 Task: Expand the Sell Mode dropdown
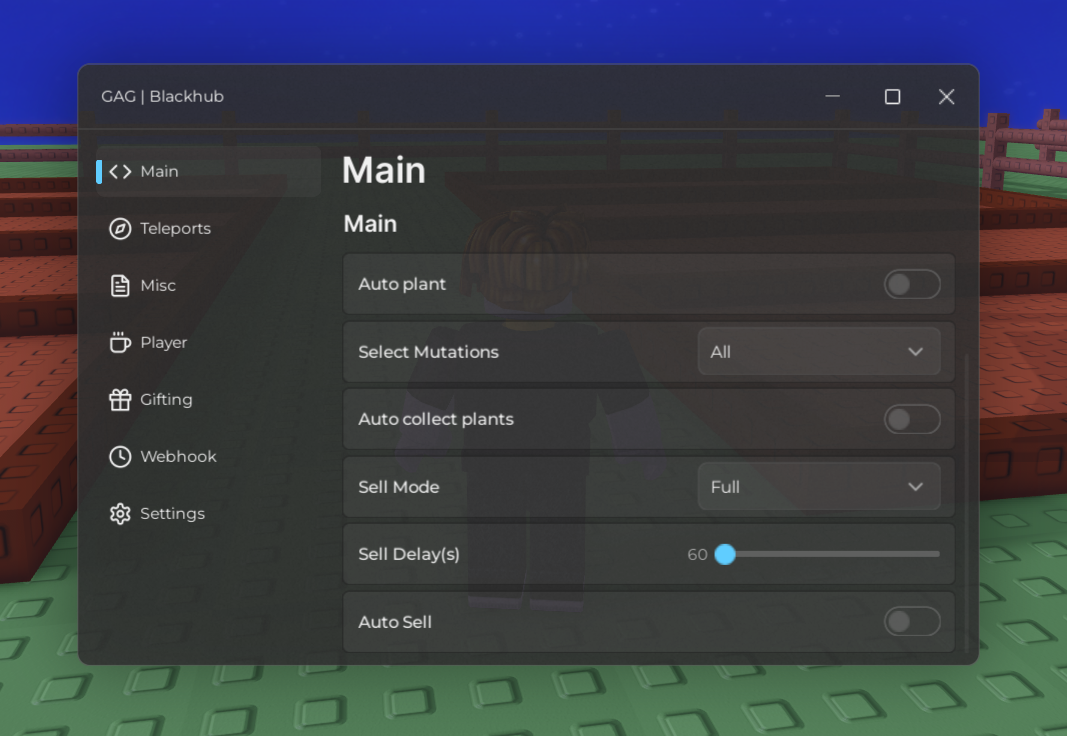819,486
